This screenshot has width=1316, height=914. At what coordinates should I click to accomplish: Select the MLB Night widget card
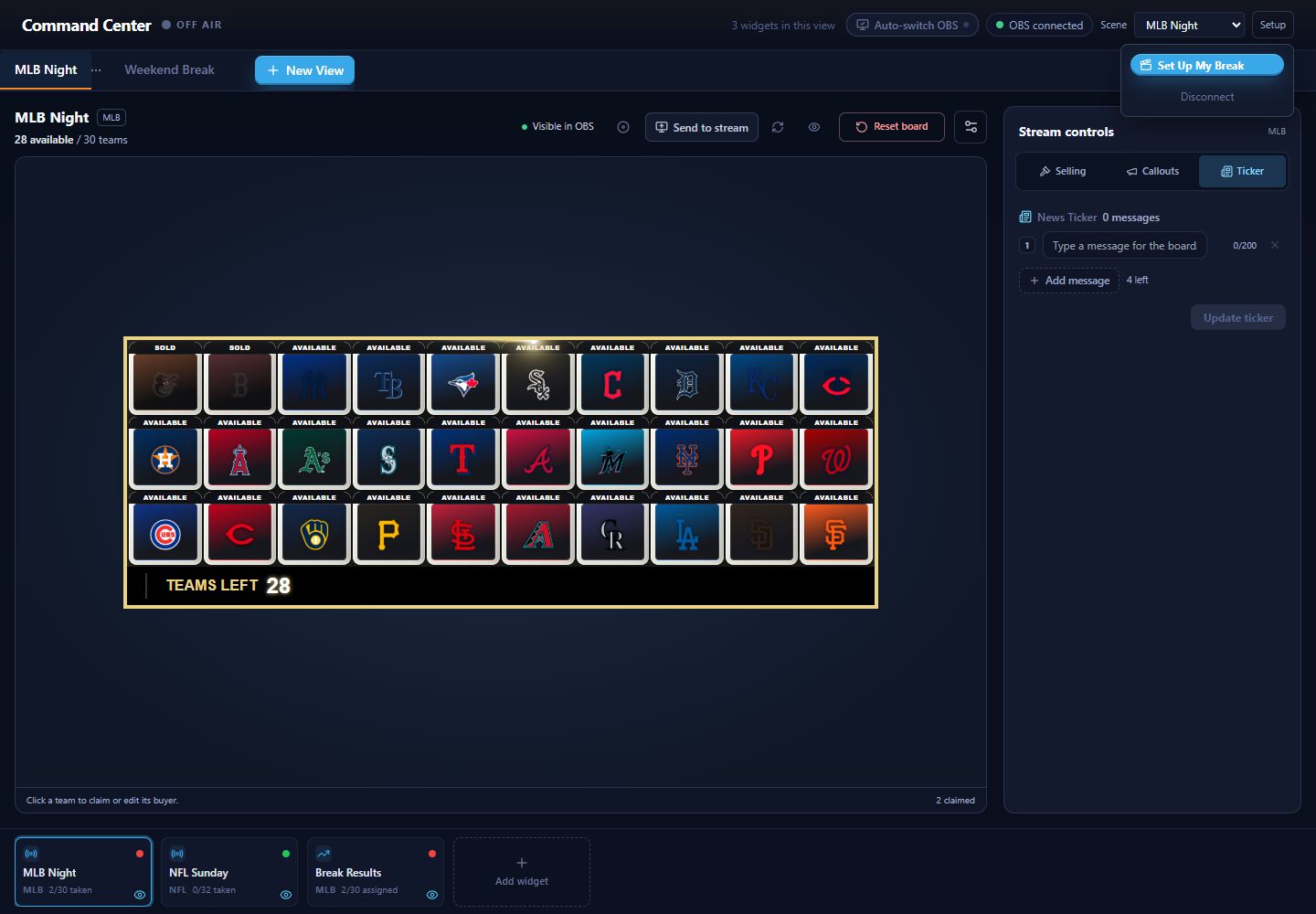point(83,872)
